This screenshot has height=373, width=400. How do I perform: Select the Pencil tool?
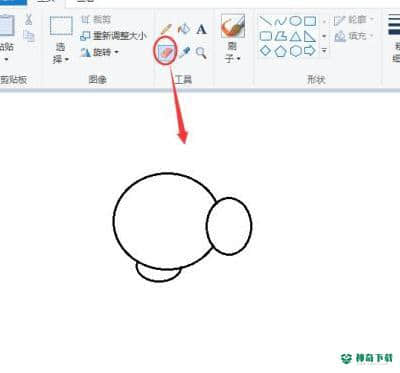(x=166, y=29)
